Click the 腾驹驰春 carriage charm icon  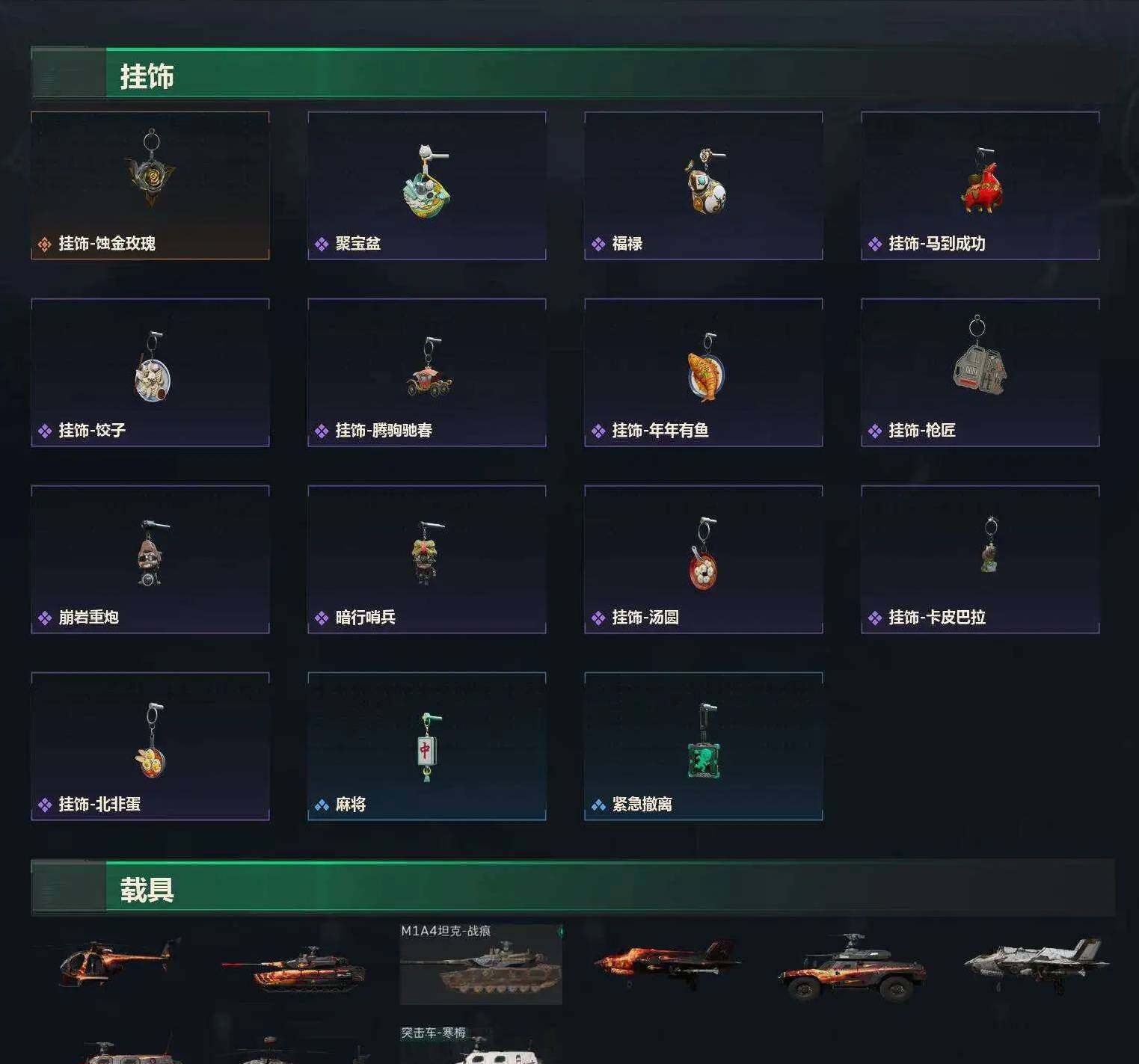tap(429, 367)
